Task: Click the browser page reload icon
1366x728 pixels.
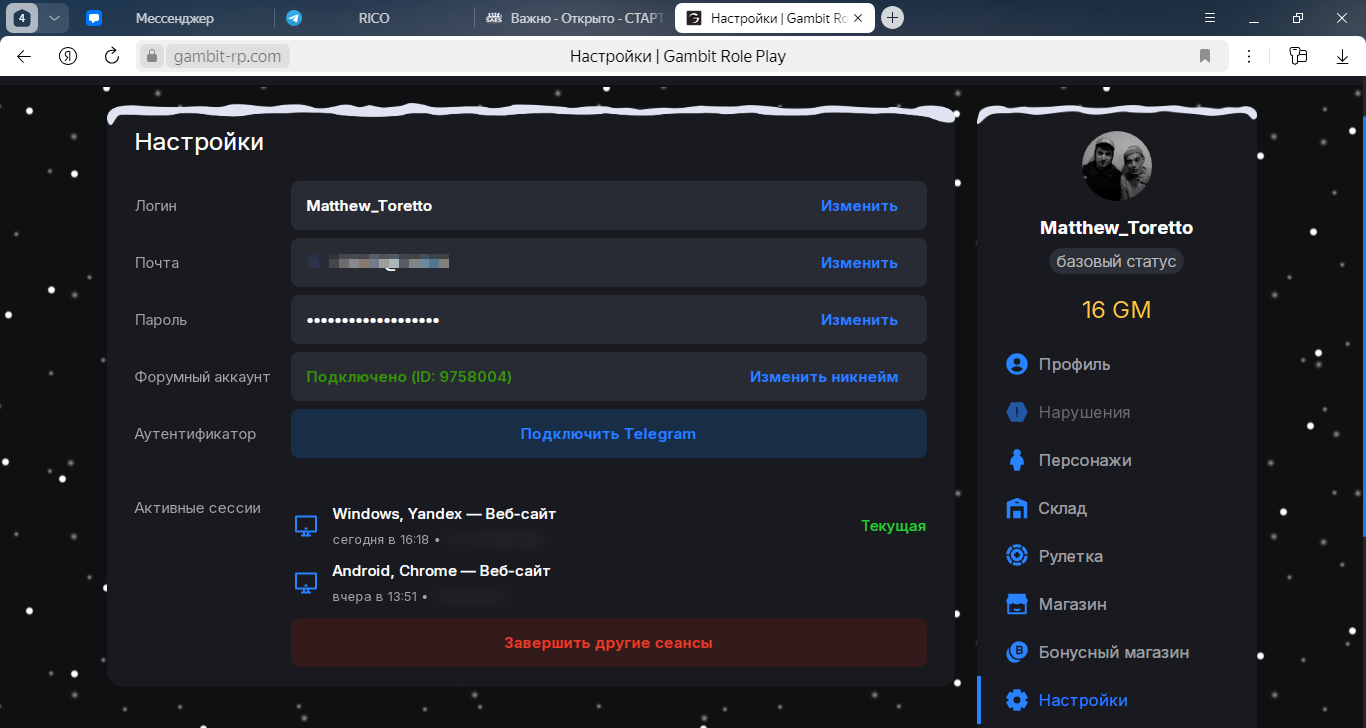Action: pos(112,56)
